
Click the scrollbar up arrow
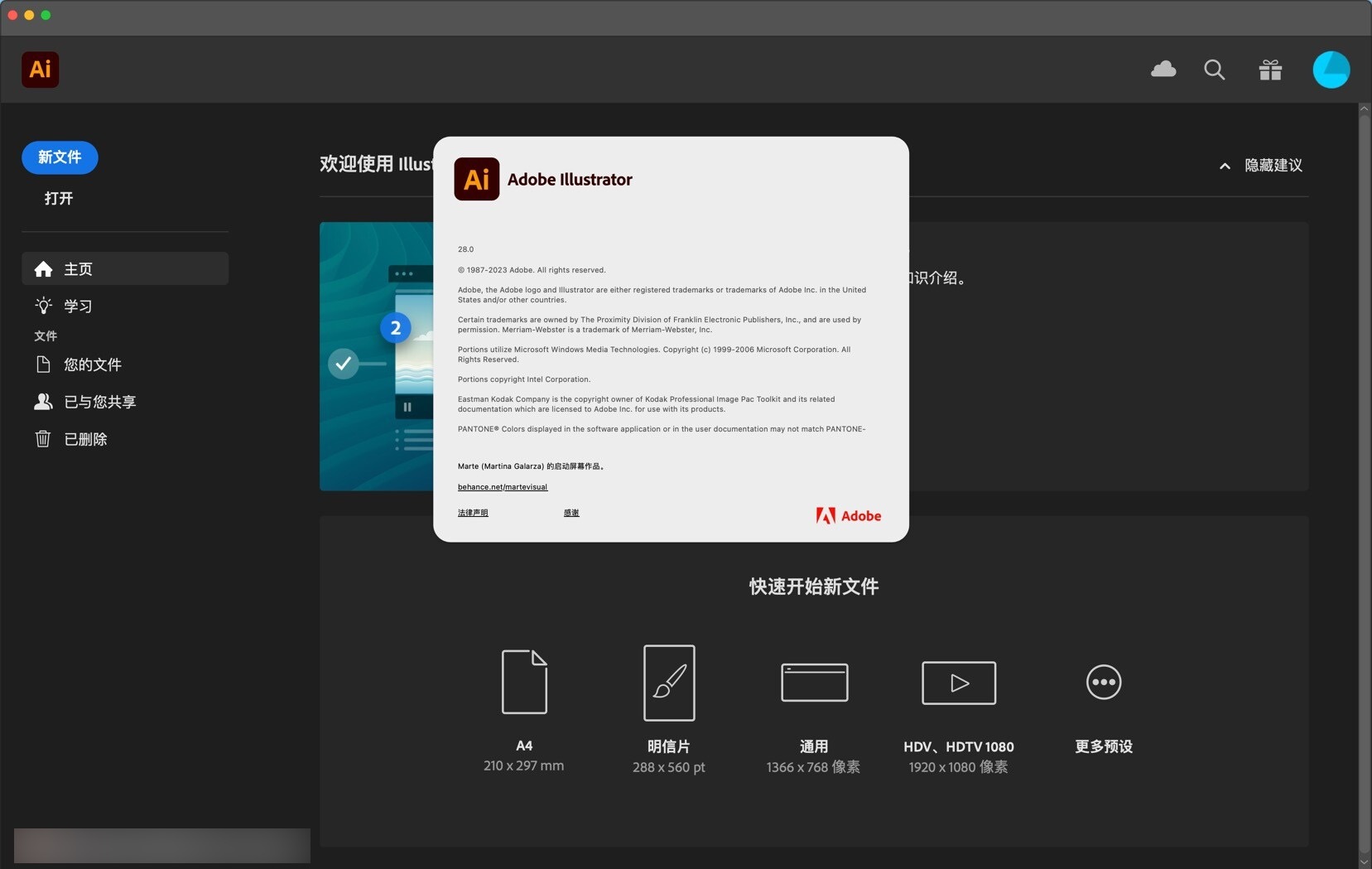[x=1365, y=109]
